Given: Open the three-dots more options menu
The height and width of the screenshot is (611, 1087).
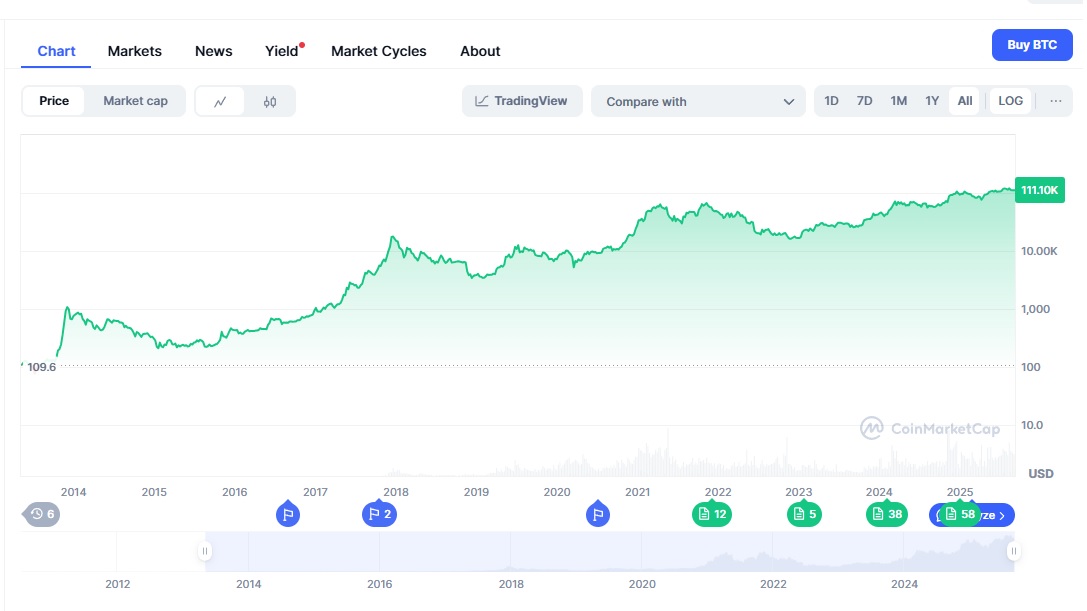Looking at the screenshot, I should point(1055,101).
